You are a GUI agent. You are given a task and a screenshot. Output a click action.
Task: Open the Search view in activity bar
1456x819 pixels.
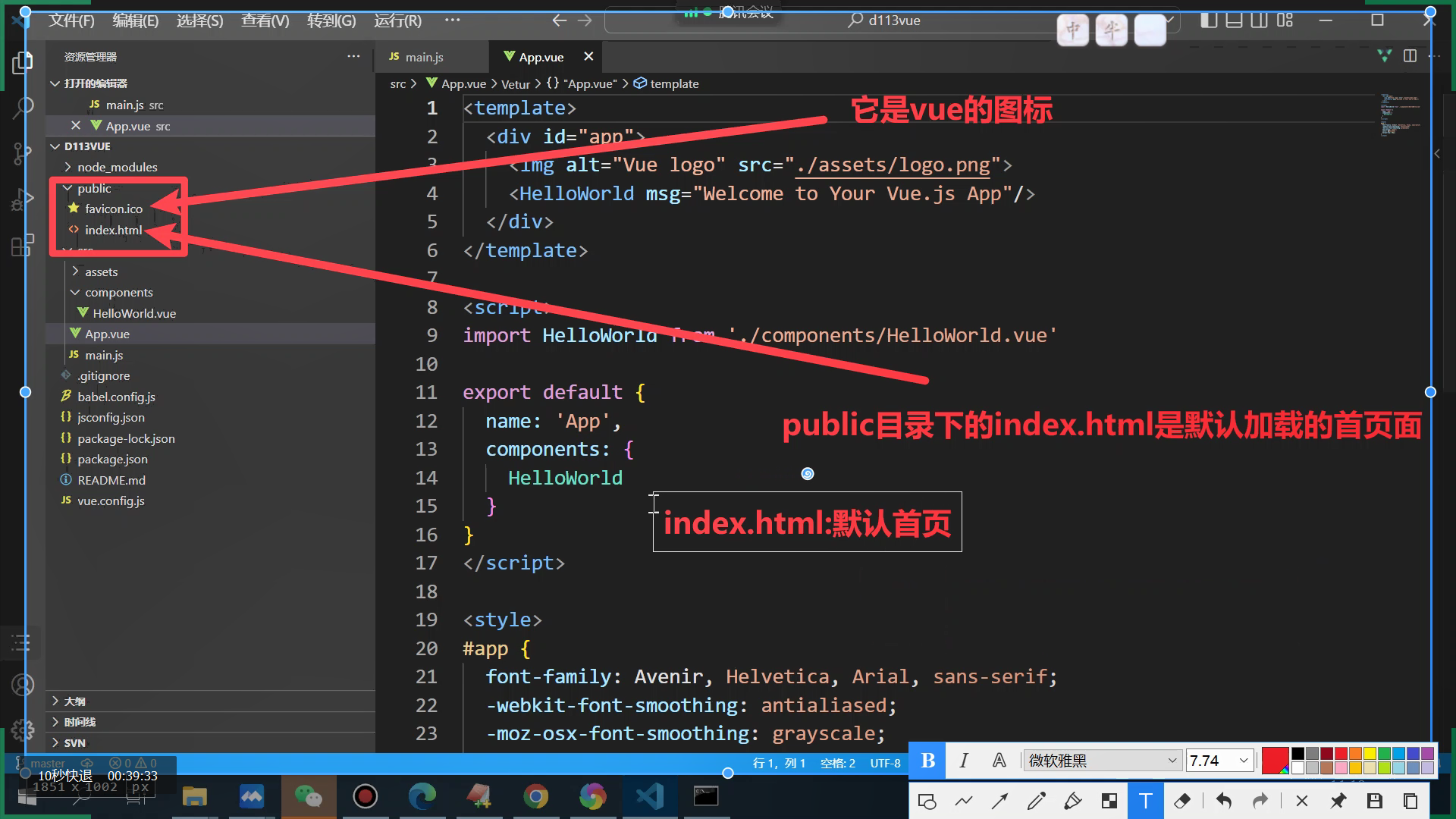[23, 108]
